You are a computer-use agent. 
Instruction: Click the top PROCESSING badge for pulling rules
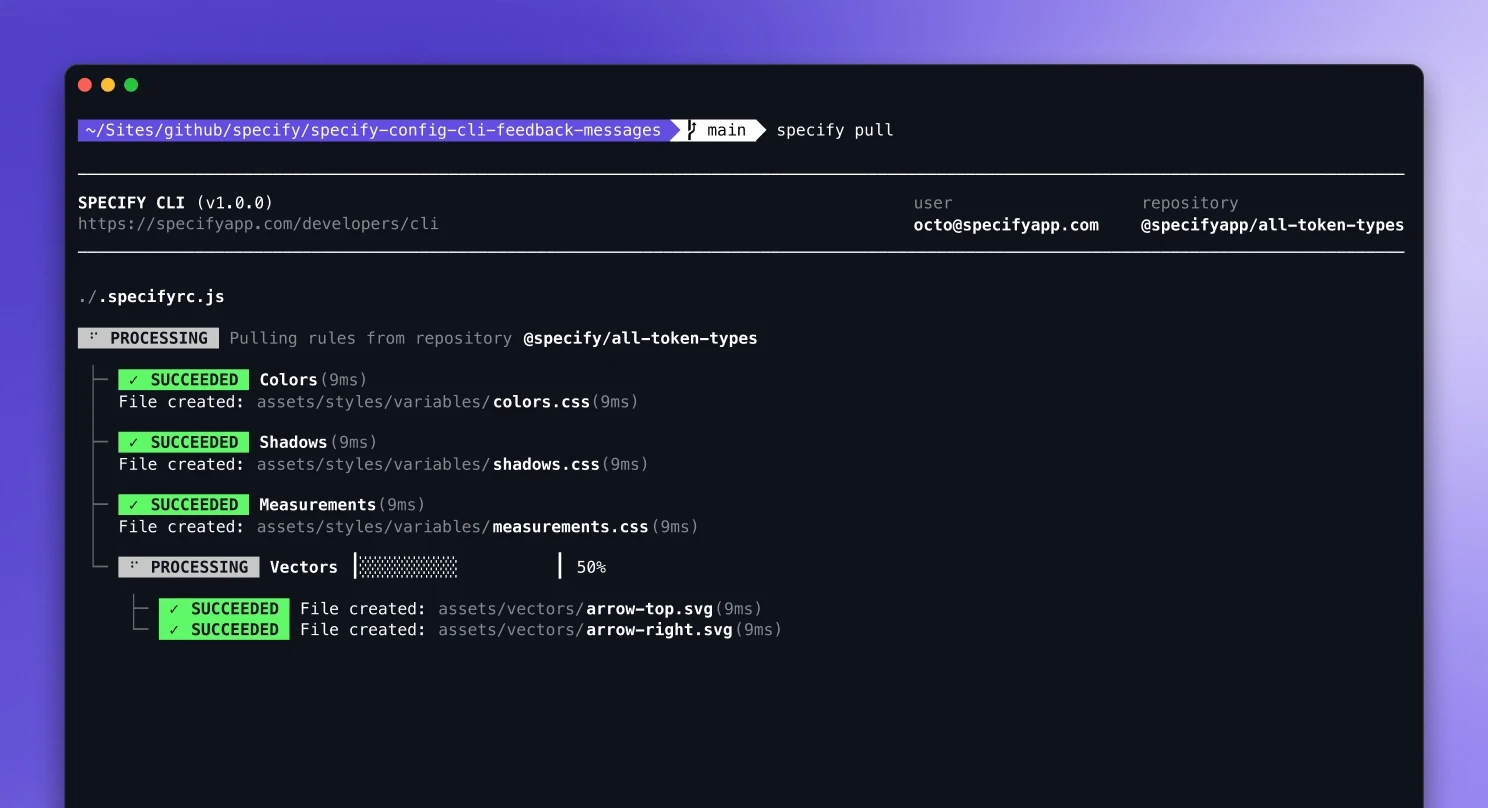pos(148,338)
